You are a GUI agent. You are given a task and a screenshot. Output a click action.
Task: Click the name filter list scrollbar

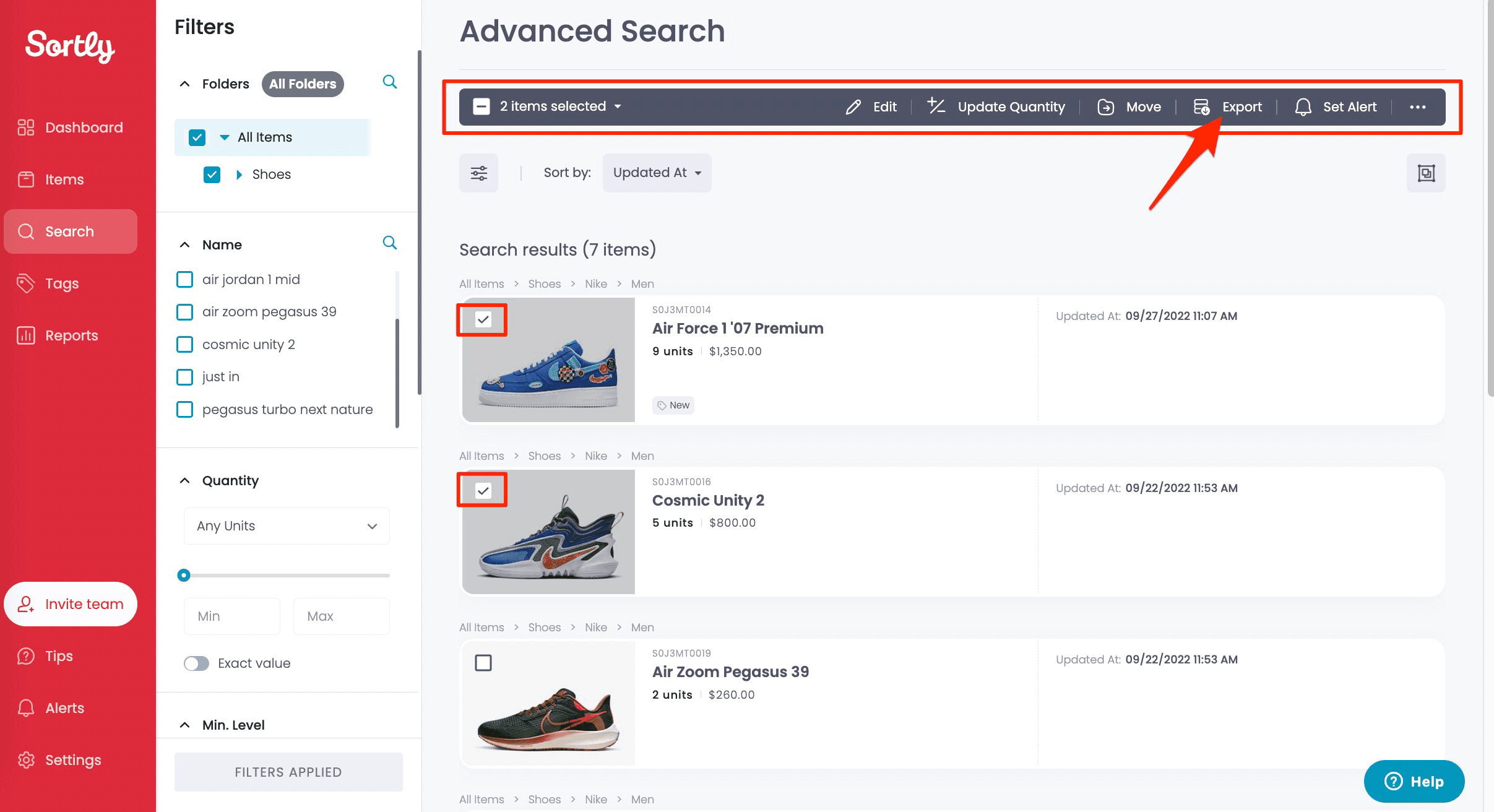397,373
